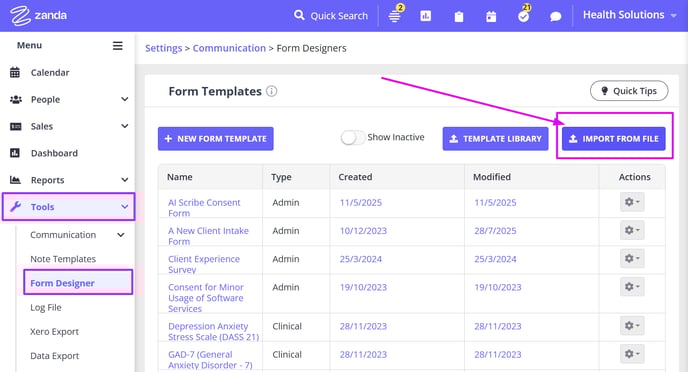This screenshot has height=372, width=688.
Task: Go to Calendar in sidebar
Action: tap(50, 73)
